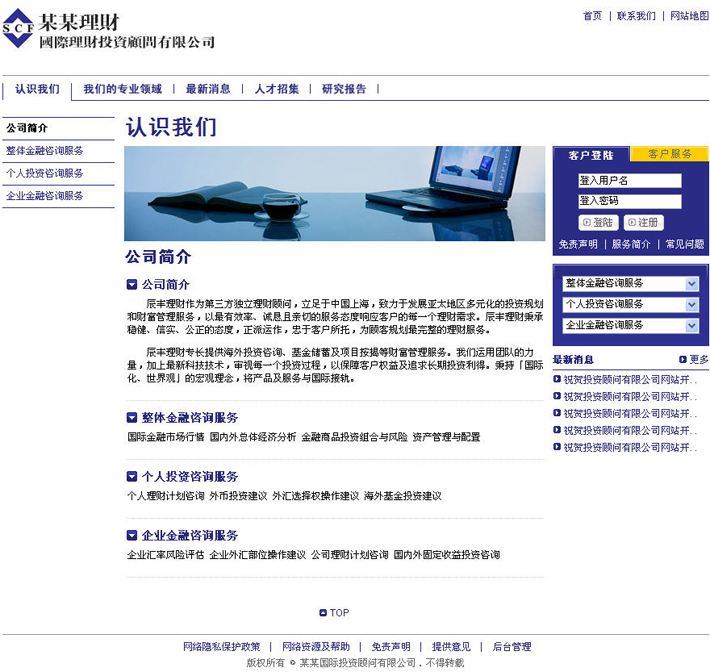Image resolution: width=710 pixels, height=672 pixels.
Task: Open 我们的专业领域 navigation item
Action: [x=123, y=89]
